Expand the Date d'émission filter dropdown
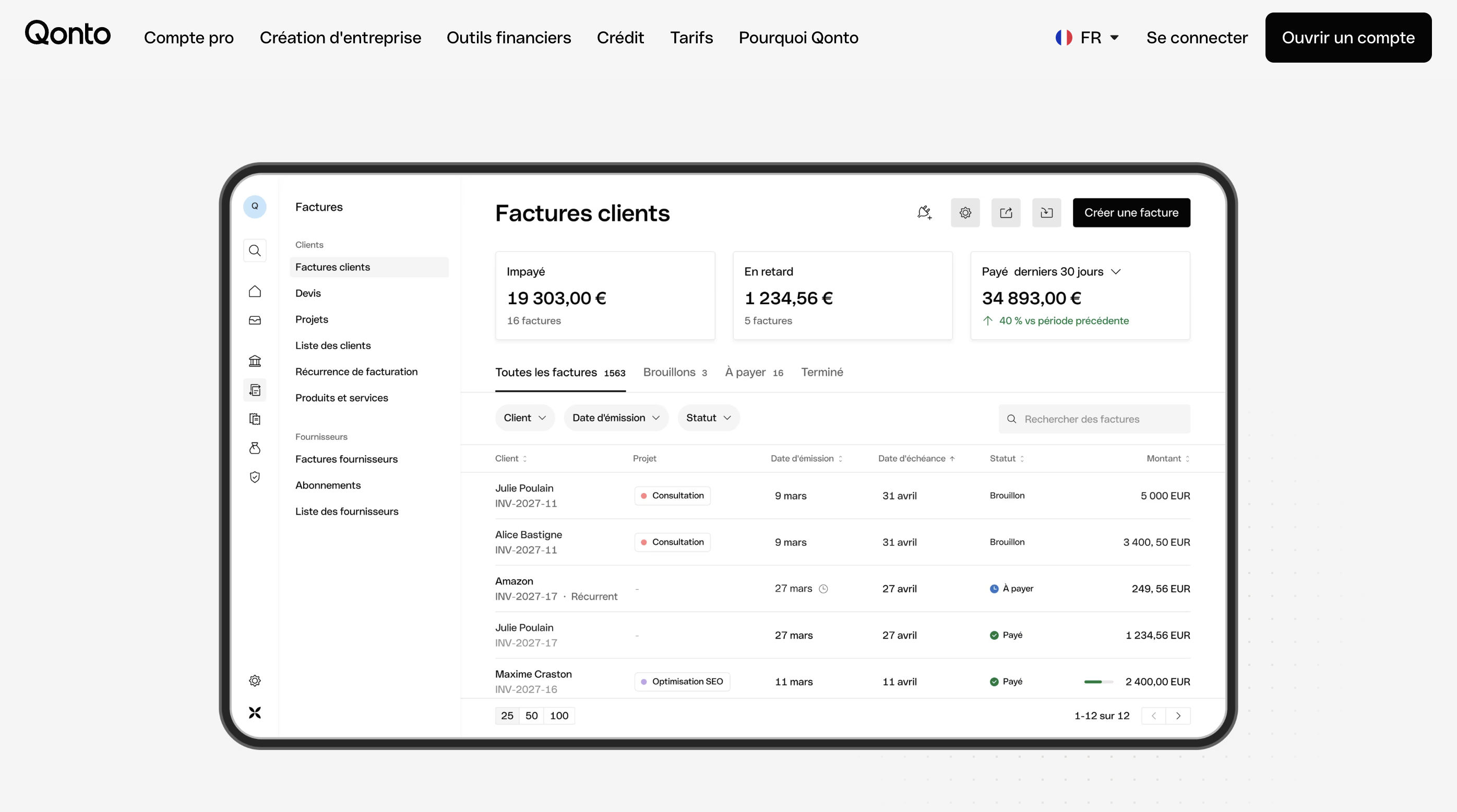The width and height of the screenshot is (1457, 812). coord(616,418)
